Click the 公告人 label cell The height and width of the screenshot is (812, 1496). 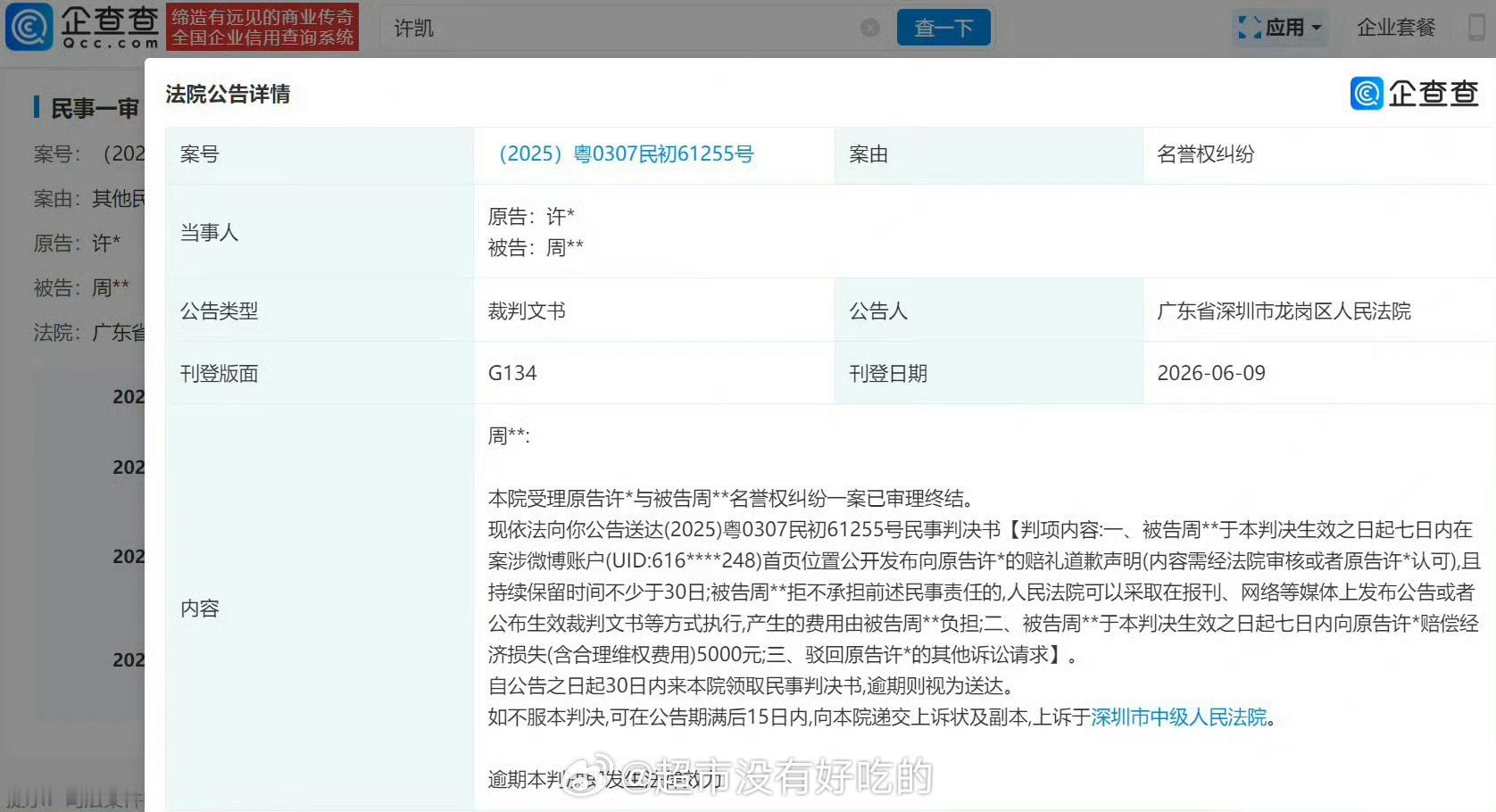988,311
